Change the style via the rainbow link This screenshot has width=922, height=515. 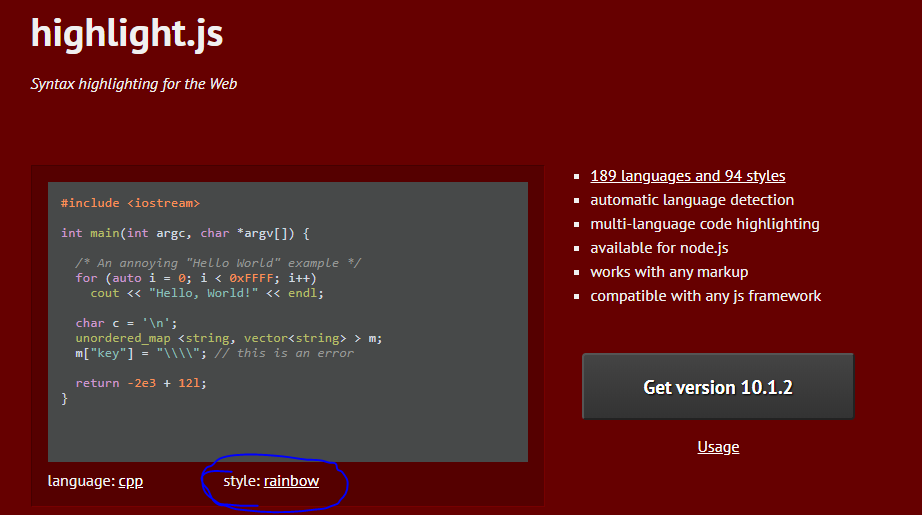(x=291, y=481)
